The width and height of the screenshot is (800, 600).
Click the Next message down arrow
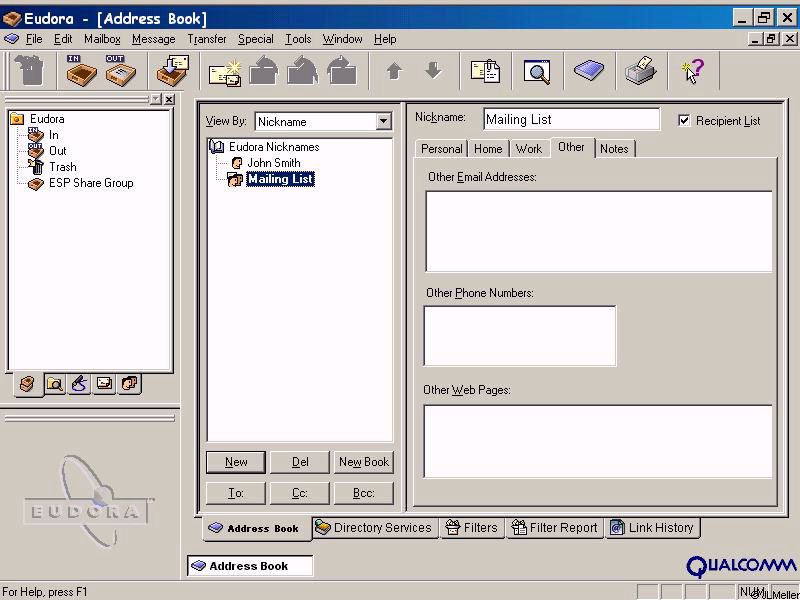coord(433,70)
